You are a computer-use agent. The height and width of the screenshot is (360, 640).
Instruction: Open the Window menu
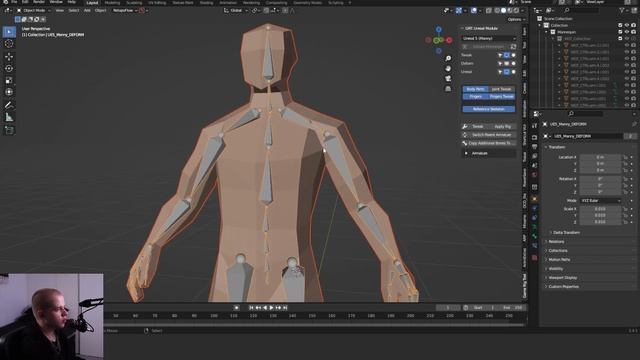point(56,2)
